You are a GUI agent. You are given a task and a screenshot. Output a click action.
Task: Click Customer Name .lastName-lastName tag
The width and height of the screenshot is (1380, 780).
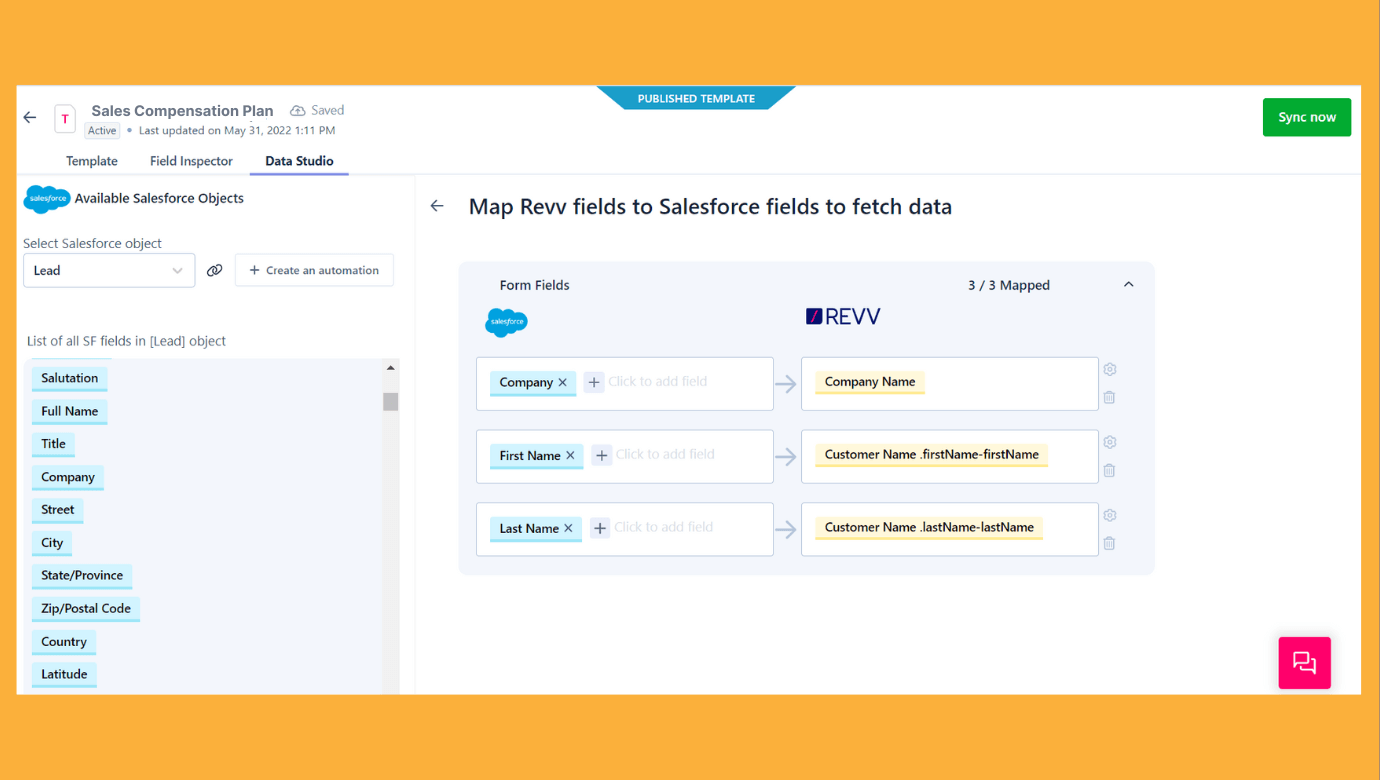[x=929, y=528]
